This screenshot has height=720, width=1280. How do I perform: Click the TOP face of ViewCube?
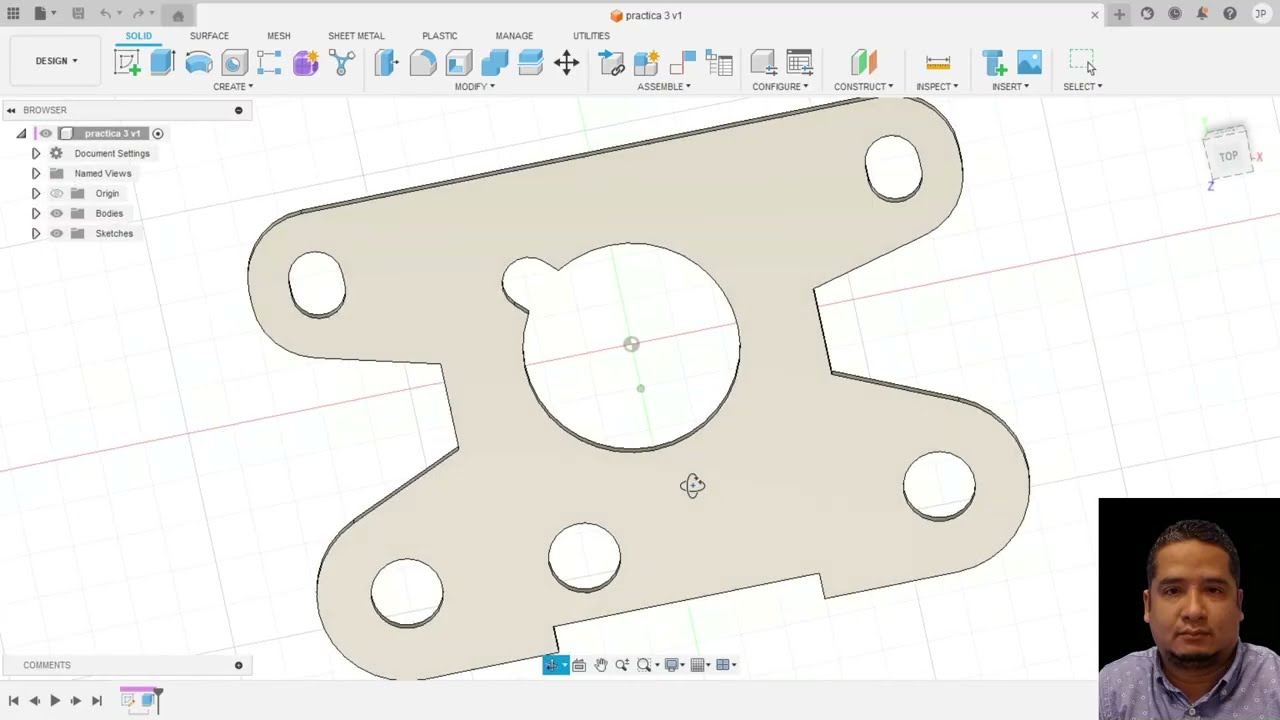(1228, 155)
